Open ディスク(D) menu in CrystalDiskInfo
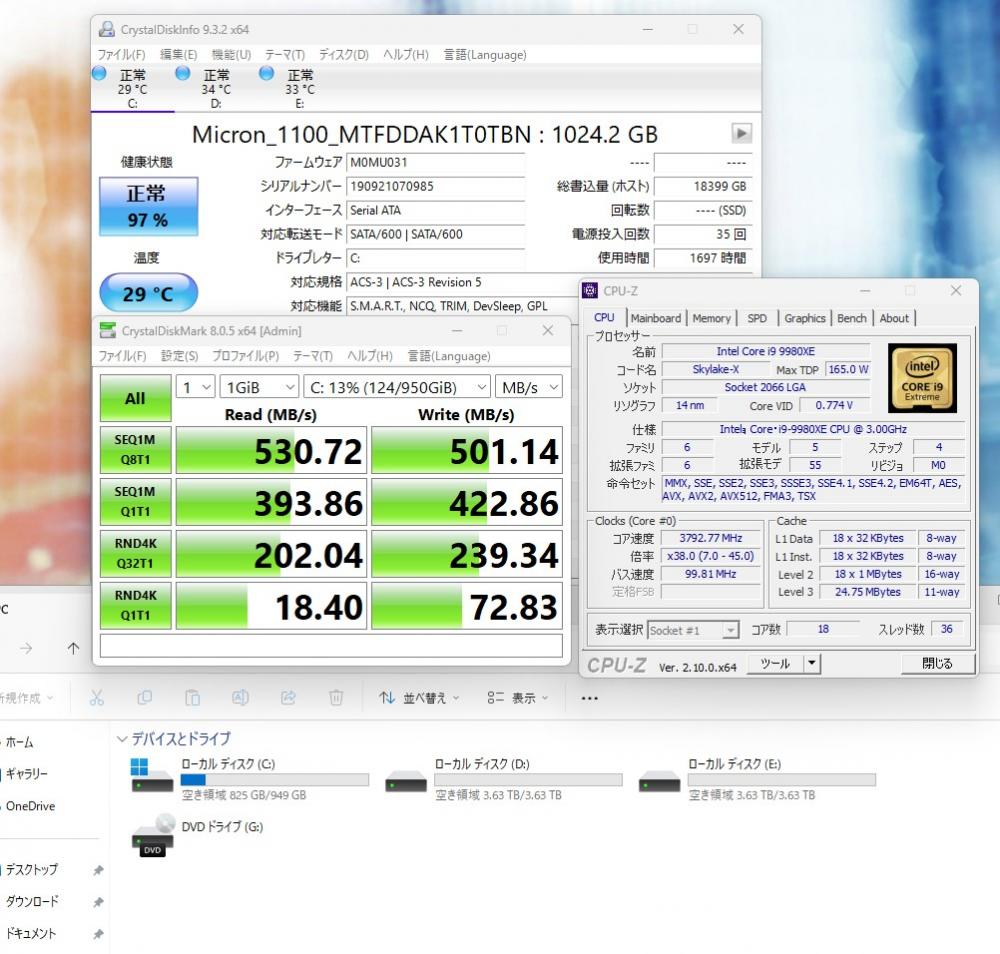 [344, 54]
